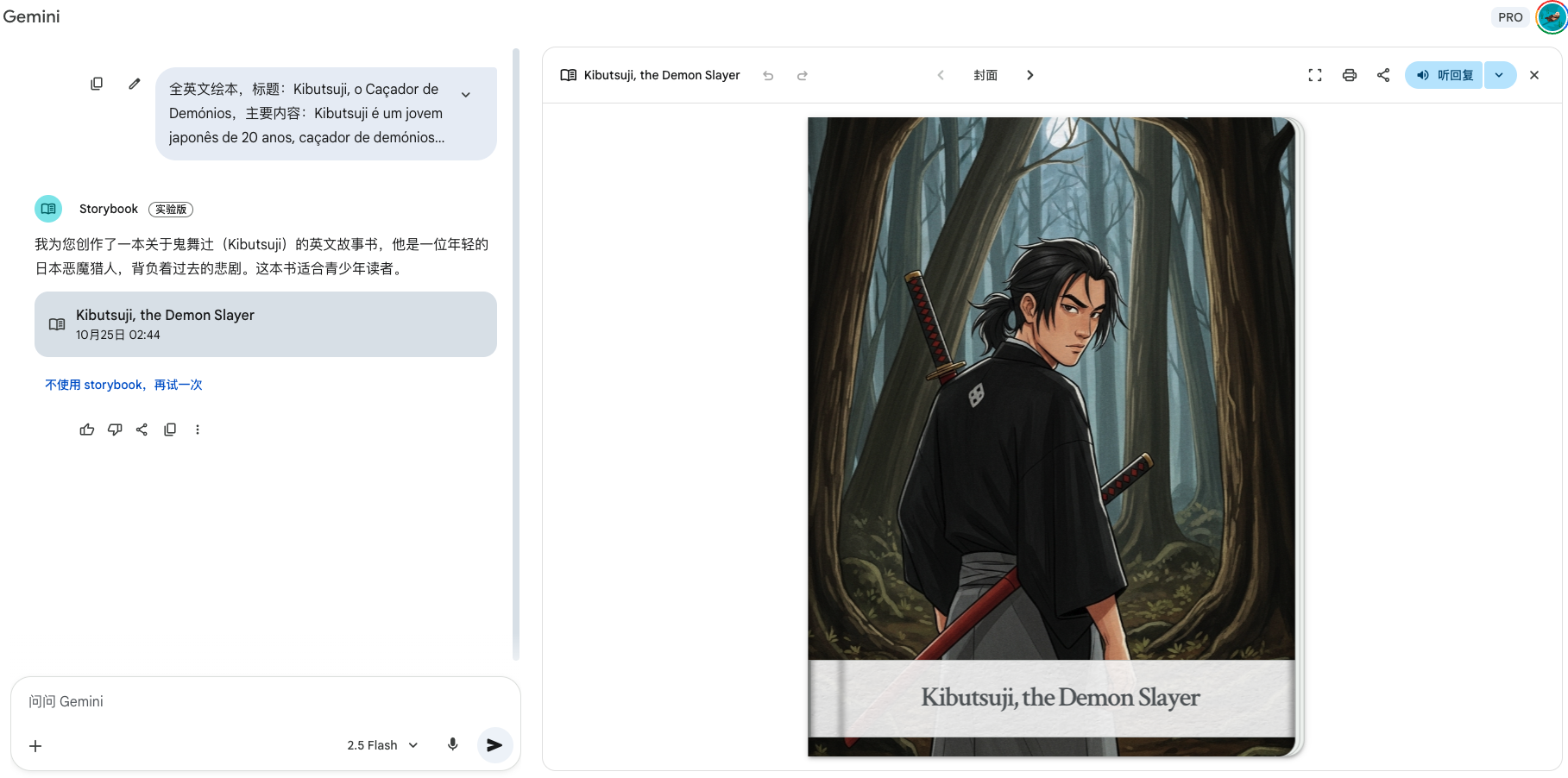The image size is (1568, 778).
Task: Open the 2.5 Flash model selector
Action: (382, 745)
